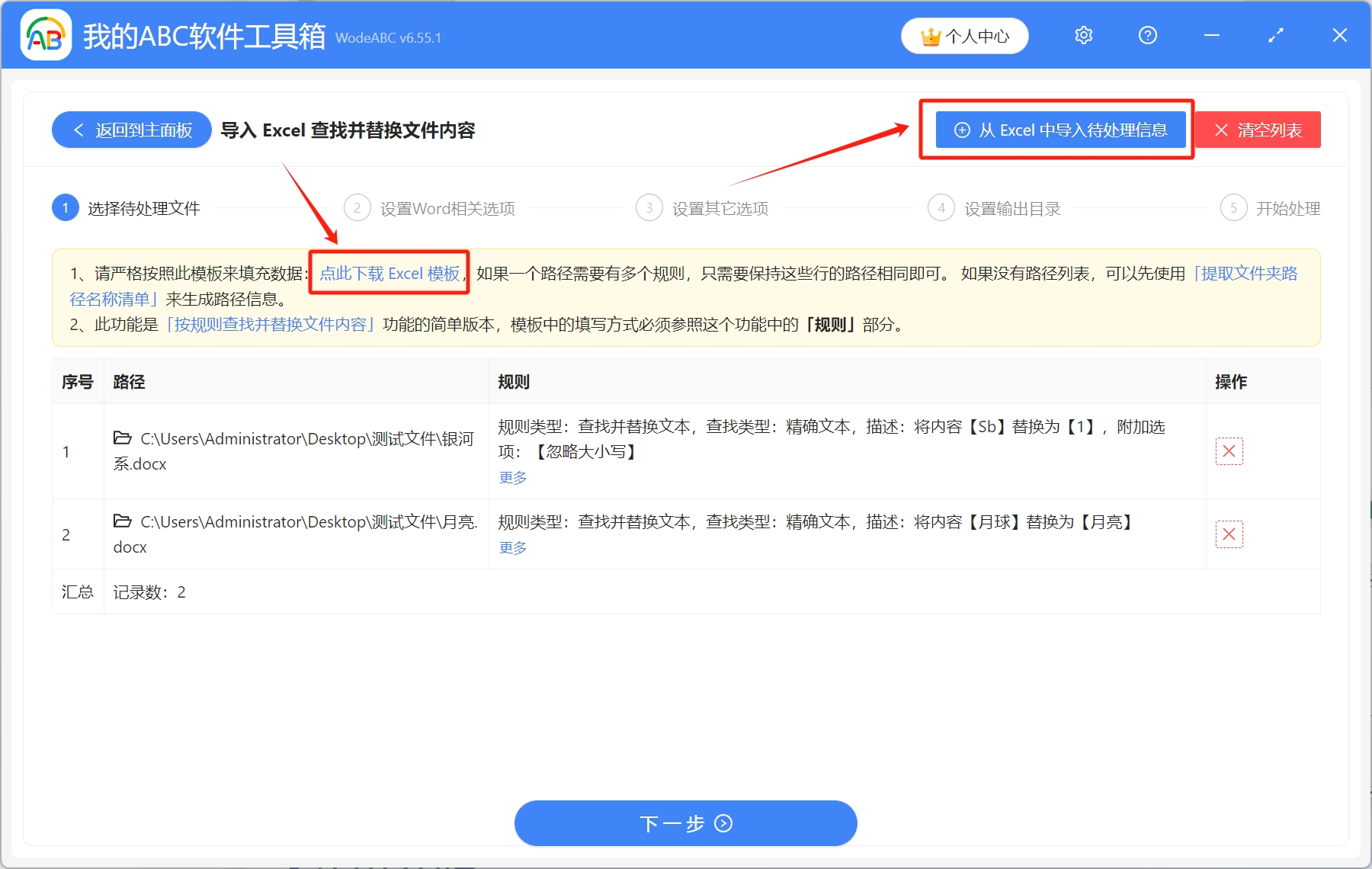Click the plus icon on the import button

click(962, 130)
